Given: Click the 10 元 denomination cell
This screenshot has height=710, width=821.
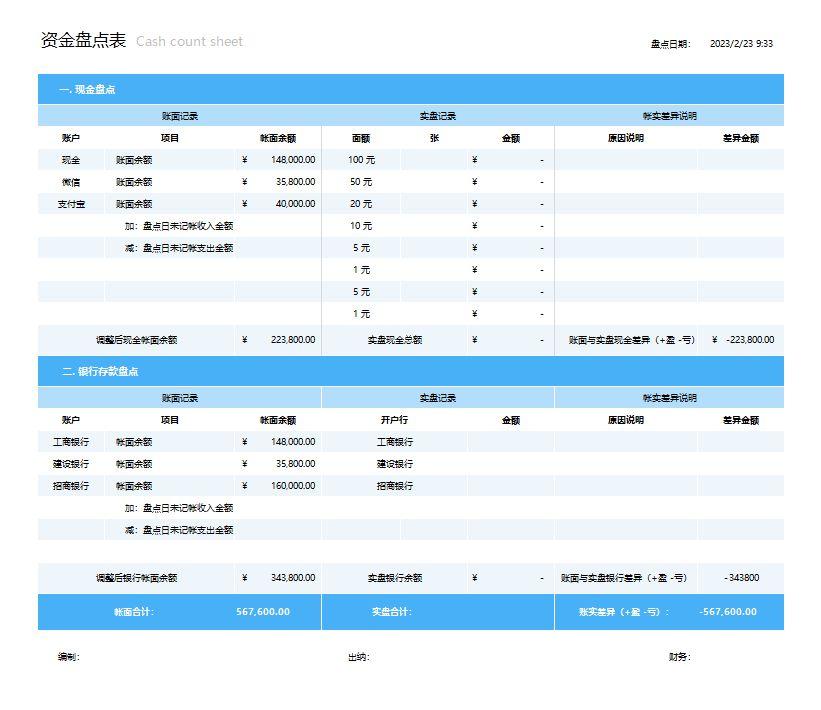Looking at the screenshot, I should click(361, 226).
